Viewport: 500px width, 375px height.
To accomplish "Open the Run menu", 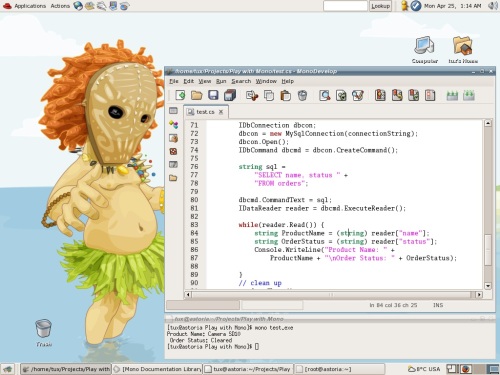I will click(x=221, y=81).
